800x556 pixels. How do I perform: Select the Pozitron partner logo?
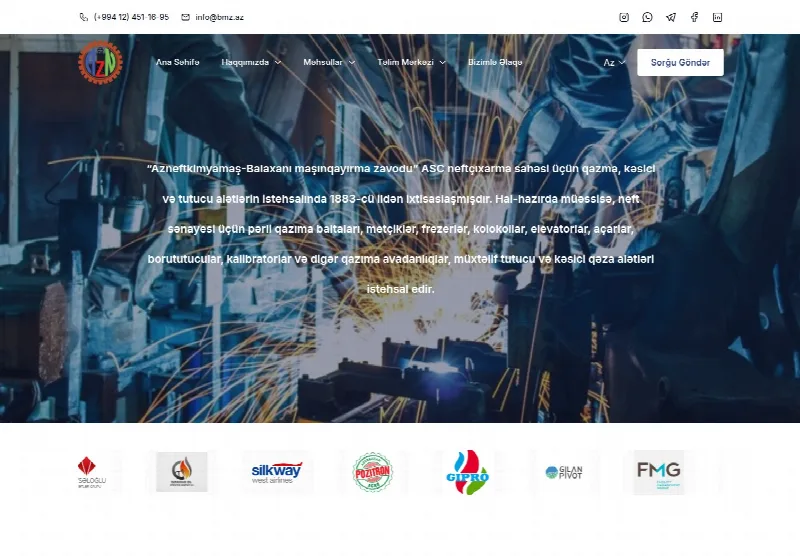point(372,472)
